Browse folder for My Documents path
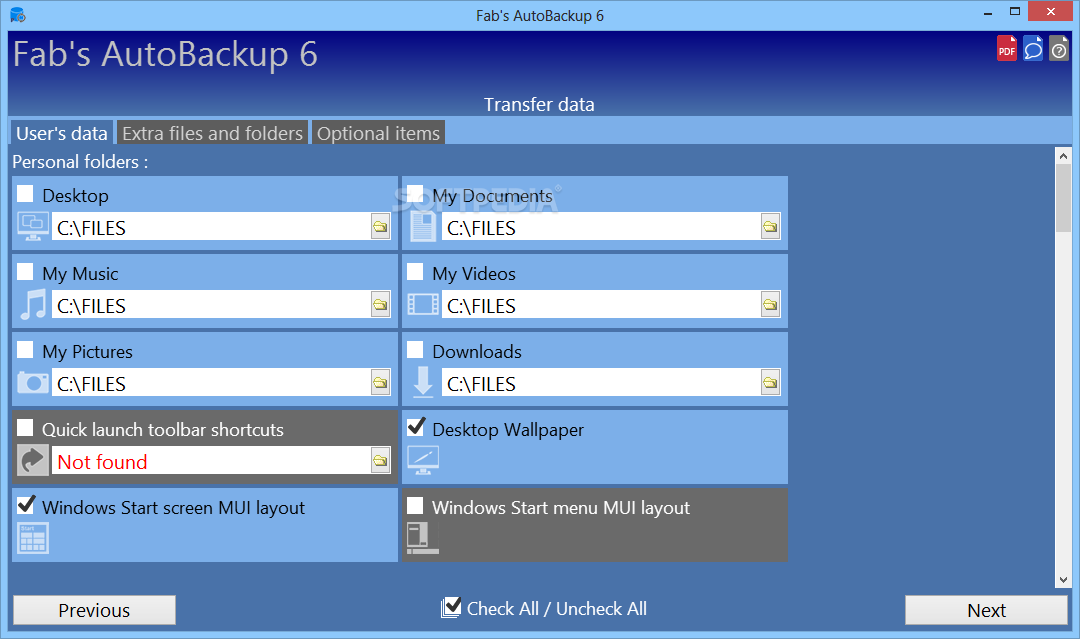Image resolution: width=1080 pixels, height=639 pixels. click(x=770, y=227)
